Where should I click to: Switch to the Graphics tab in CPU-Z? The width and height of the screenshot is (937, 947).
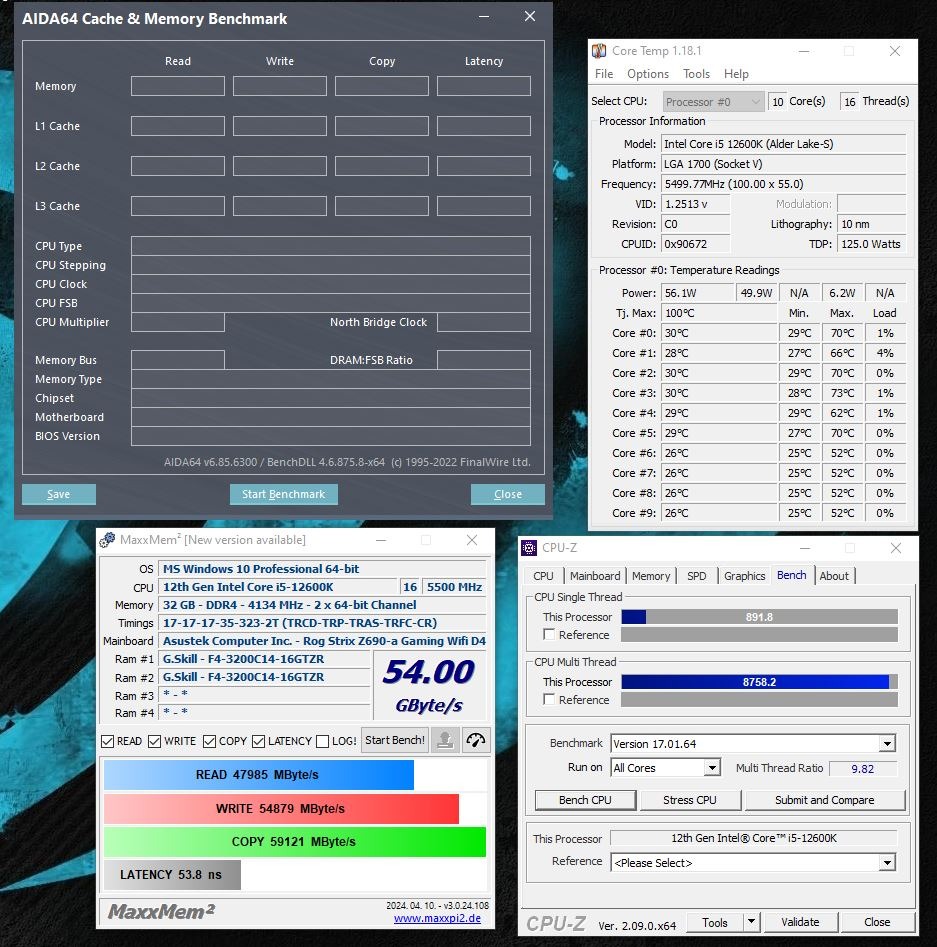(744, 576)
